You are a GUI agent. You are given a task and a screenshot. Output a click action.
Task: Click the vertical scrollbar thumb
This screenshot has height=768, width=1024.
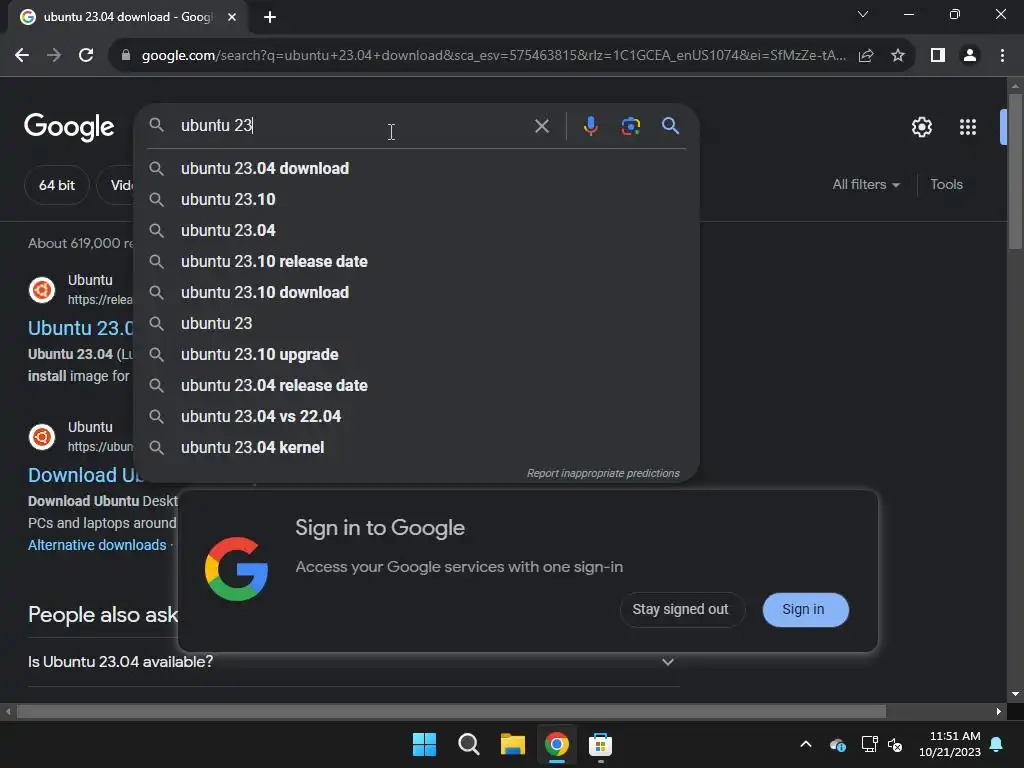1015,171
